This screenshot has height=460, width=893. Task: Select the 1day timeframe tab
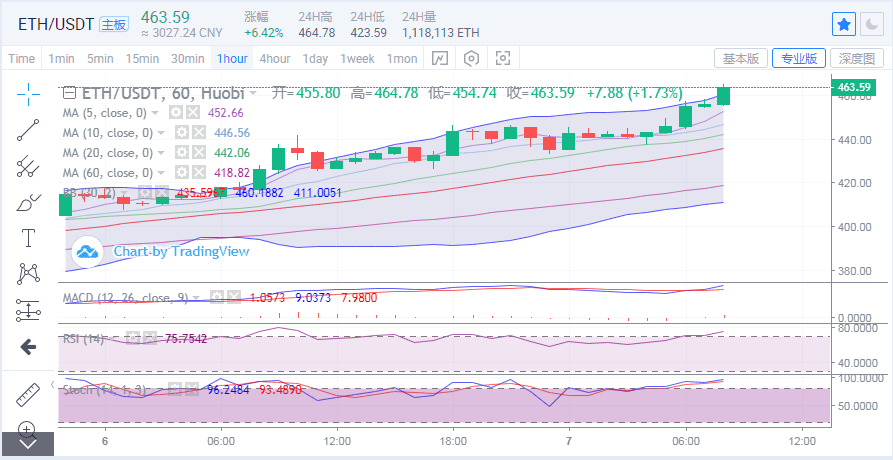point(315,59)
